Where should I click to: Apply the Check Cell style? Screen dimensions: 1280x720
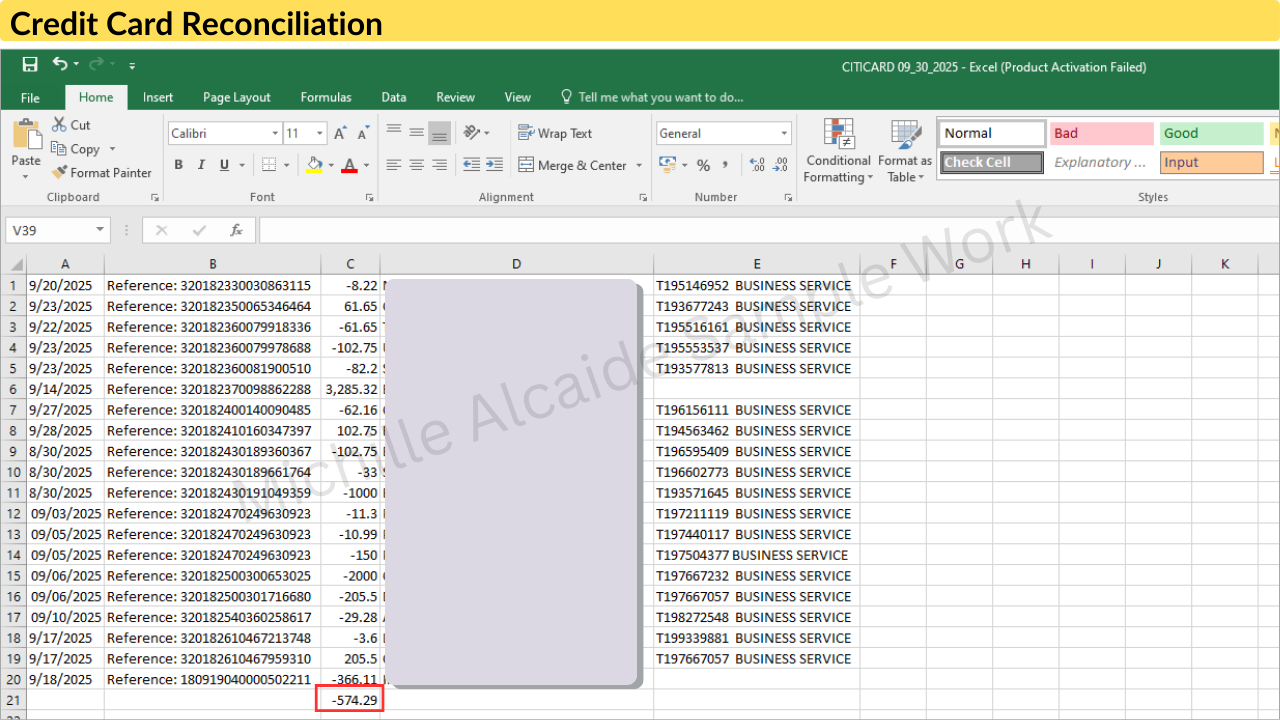[x=992, y=162]
